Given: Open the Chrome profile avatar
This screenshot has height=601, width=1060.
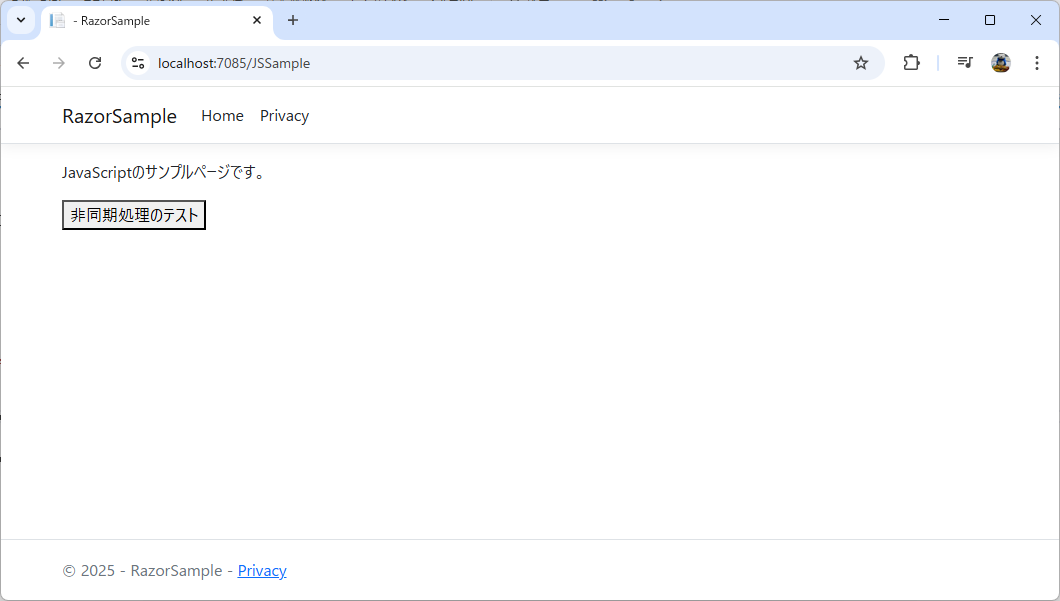Looking at the screenshot, I should (1000, 63).
